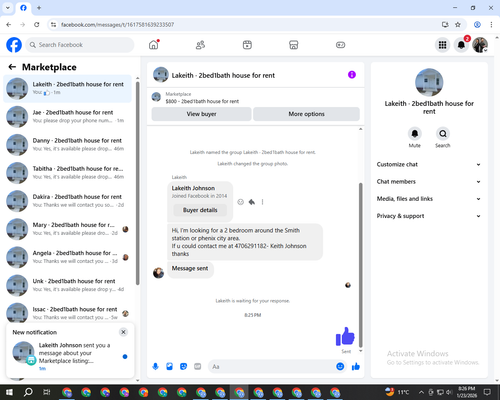The height and width of the screenshot is (400, 500).
Task: Open the Tabitha 2bed1bath conversation
Action: (x=67, y=173)
